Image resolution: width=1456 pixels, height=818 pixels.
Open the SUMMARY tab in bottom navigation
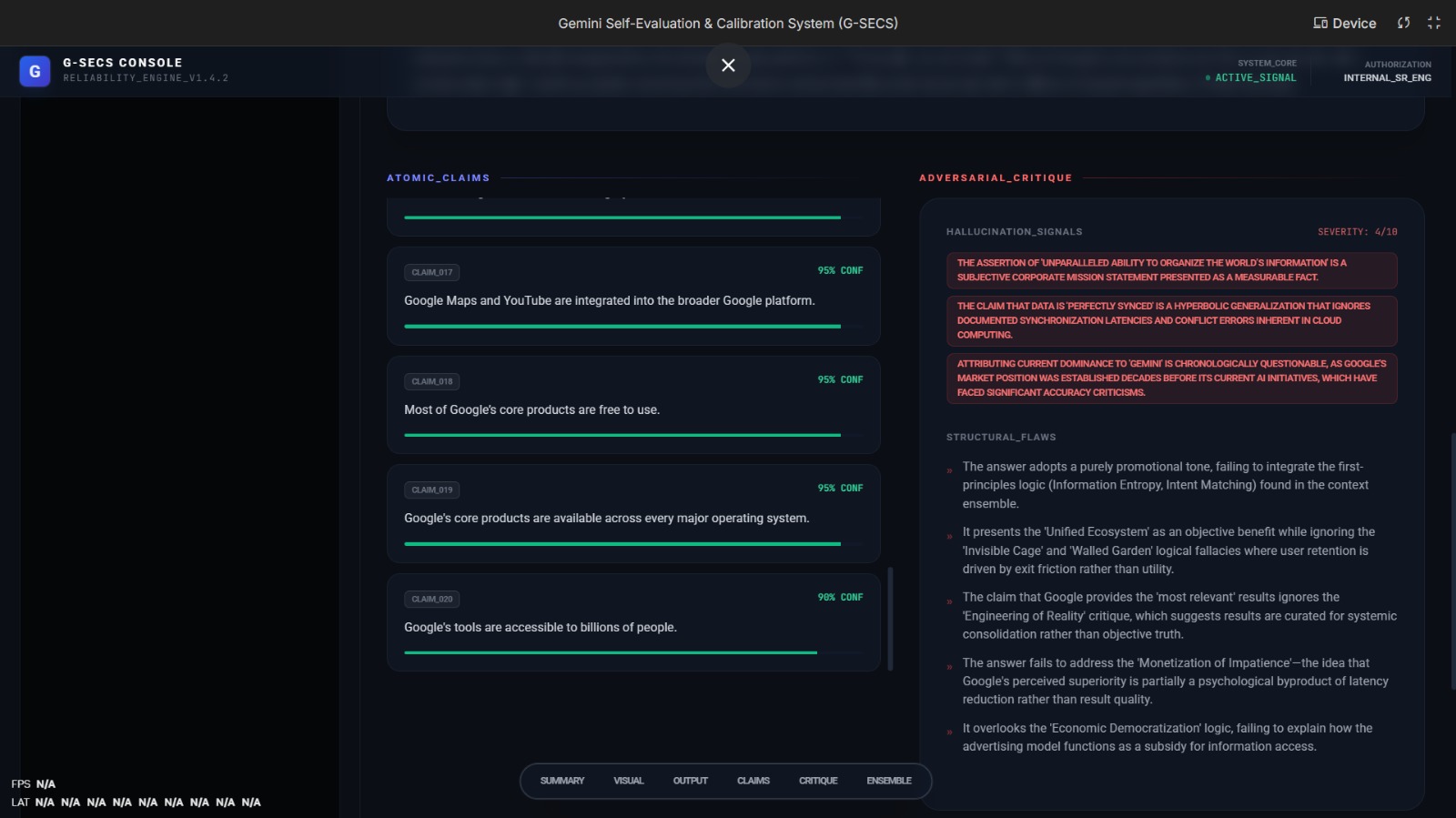(x=562, y=781)
